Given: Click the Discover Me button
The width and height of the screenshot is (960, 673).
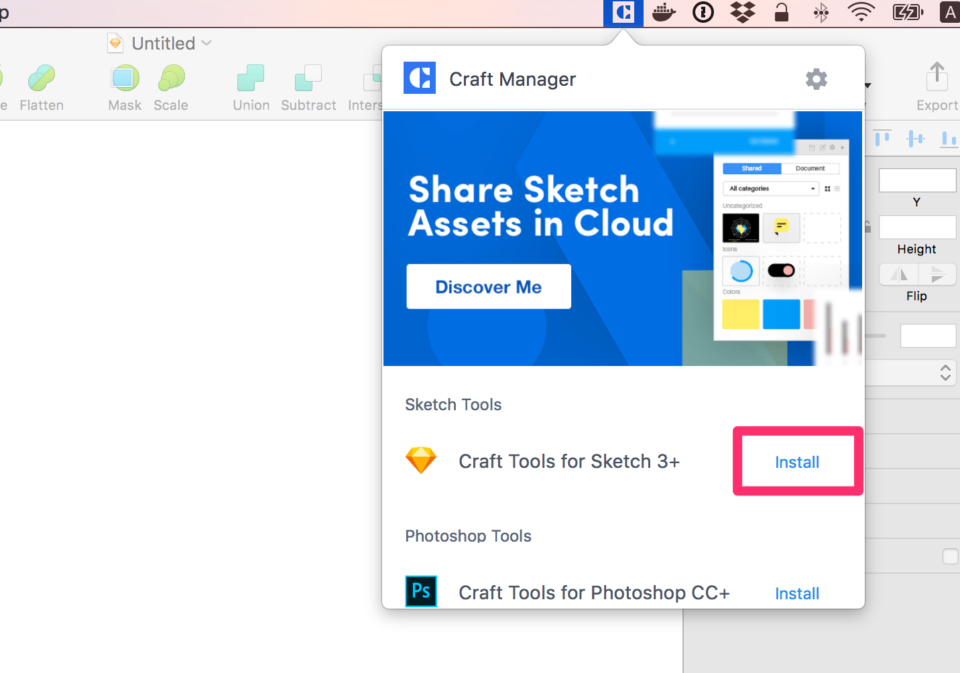Looking at the screenshot, I should tap(488, 286).
